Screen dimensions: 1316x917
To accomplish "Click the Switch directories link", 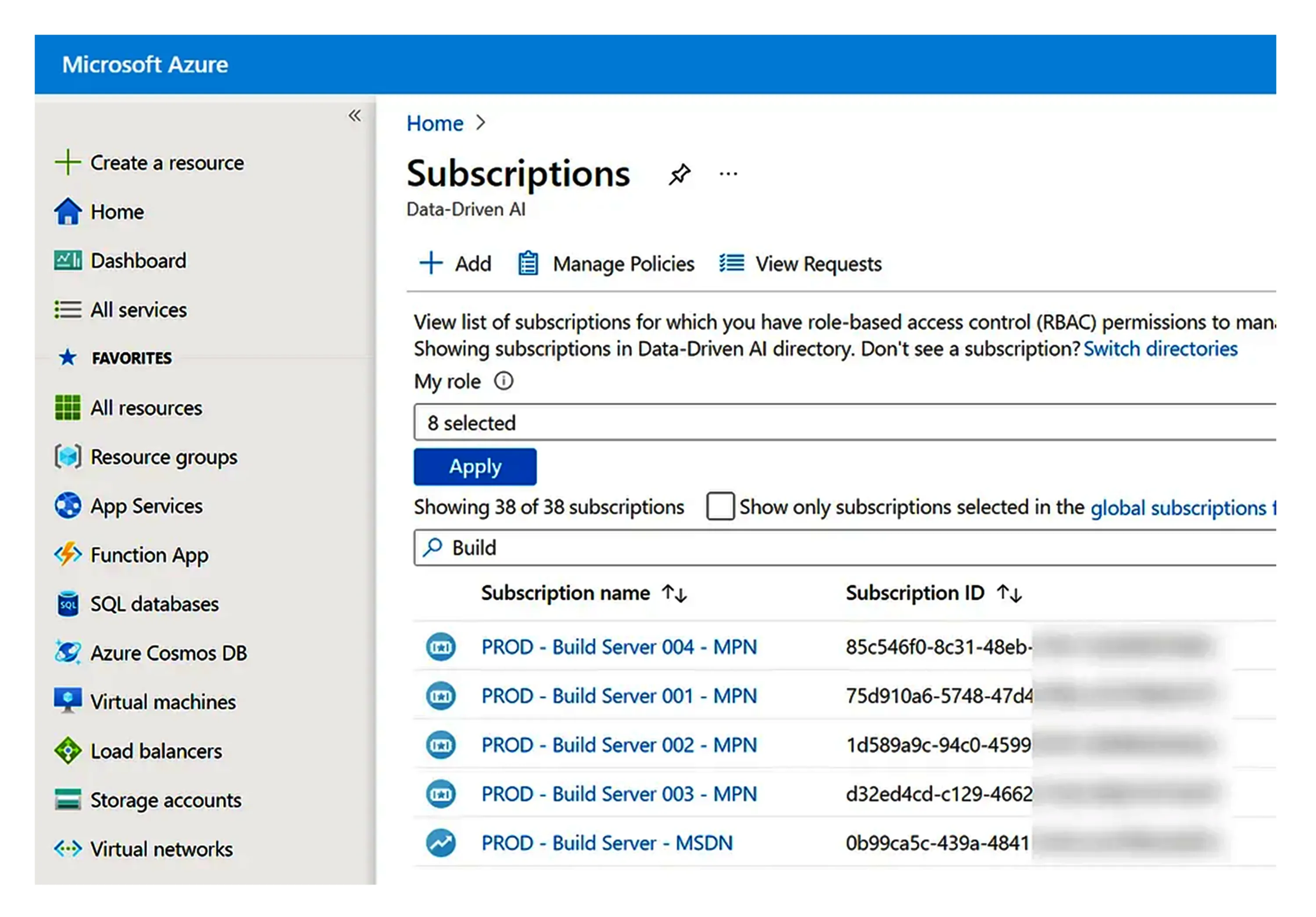I will click(x=1161, y=348).
